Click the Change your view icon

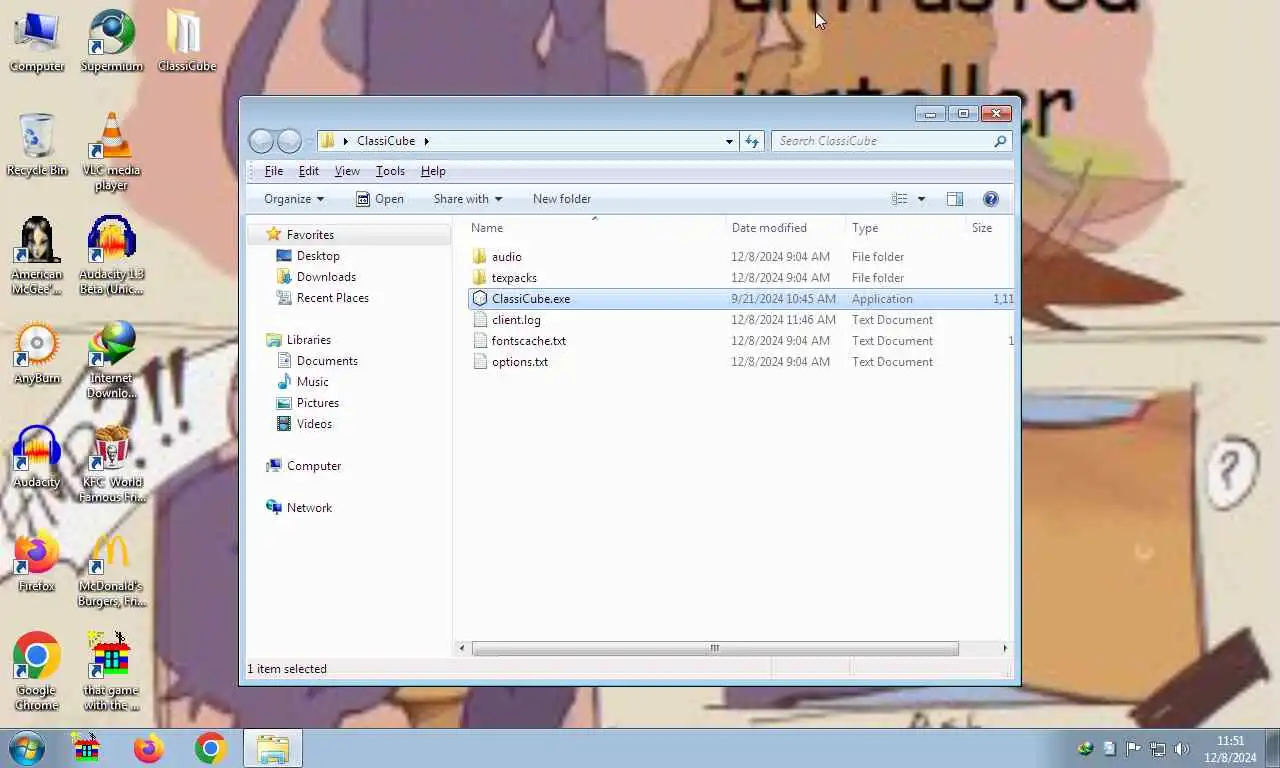899,199
